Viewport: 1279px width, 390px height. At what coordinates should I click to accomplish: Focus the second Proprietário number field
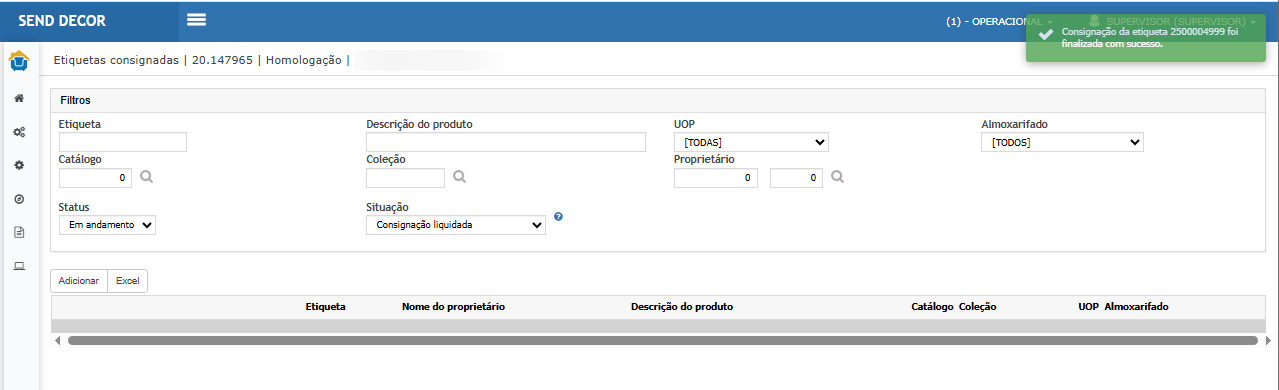(796, 178)
